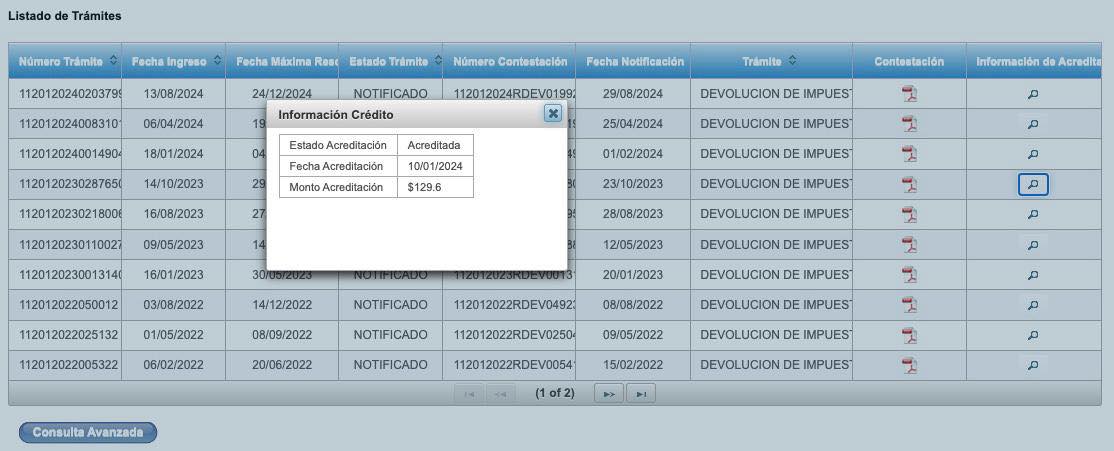1114x451 pixels.
Task: Open the PDF for the 29/08/2024 notification
Action: (x=909, y=94)
